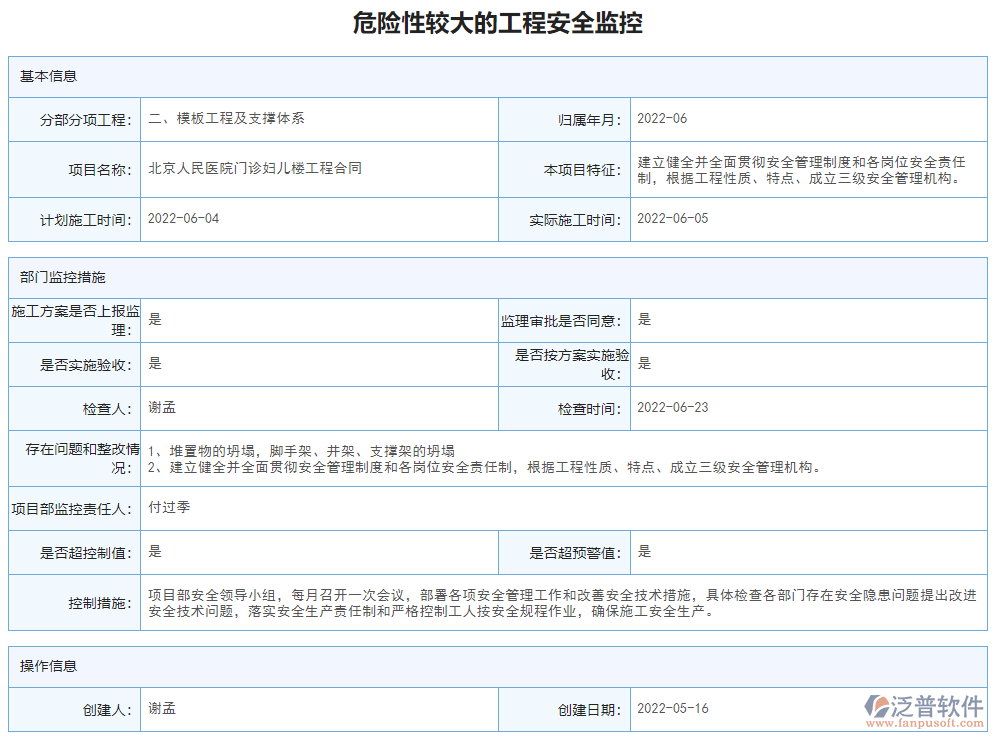Screen dimensions: 994x739
Task: Toggle 监理审批是否同意 value 是
Action: coord(645,319)
